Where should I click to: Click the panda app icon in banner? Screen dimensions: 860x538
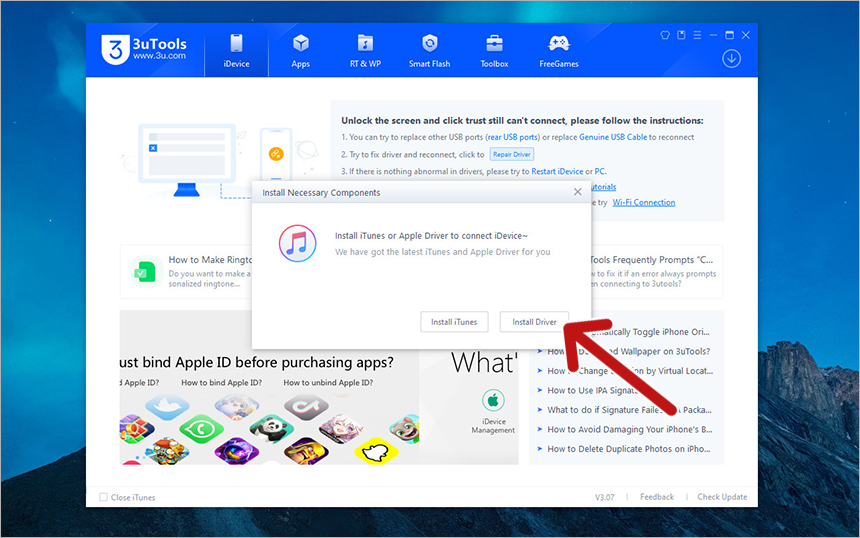click(x=271, y=429)
